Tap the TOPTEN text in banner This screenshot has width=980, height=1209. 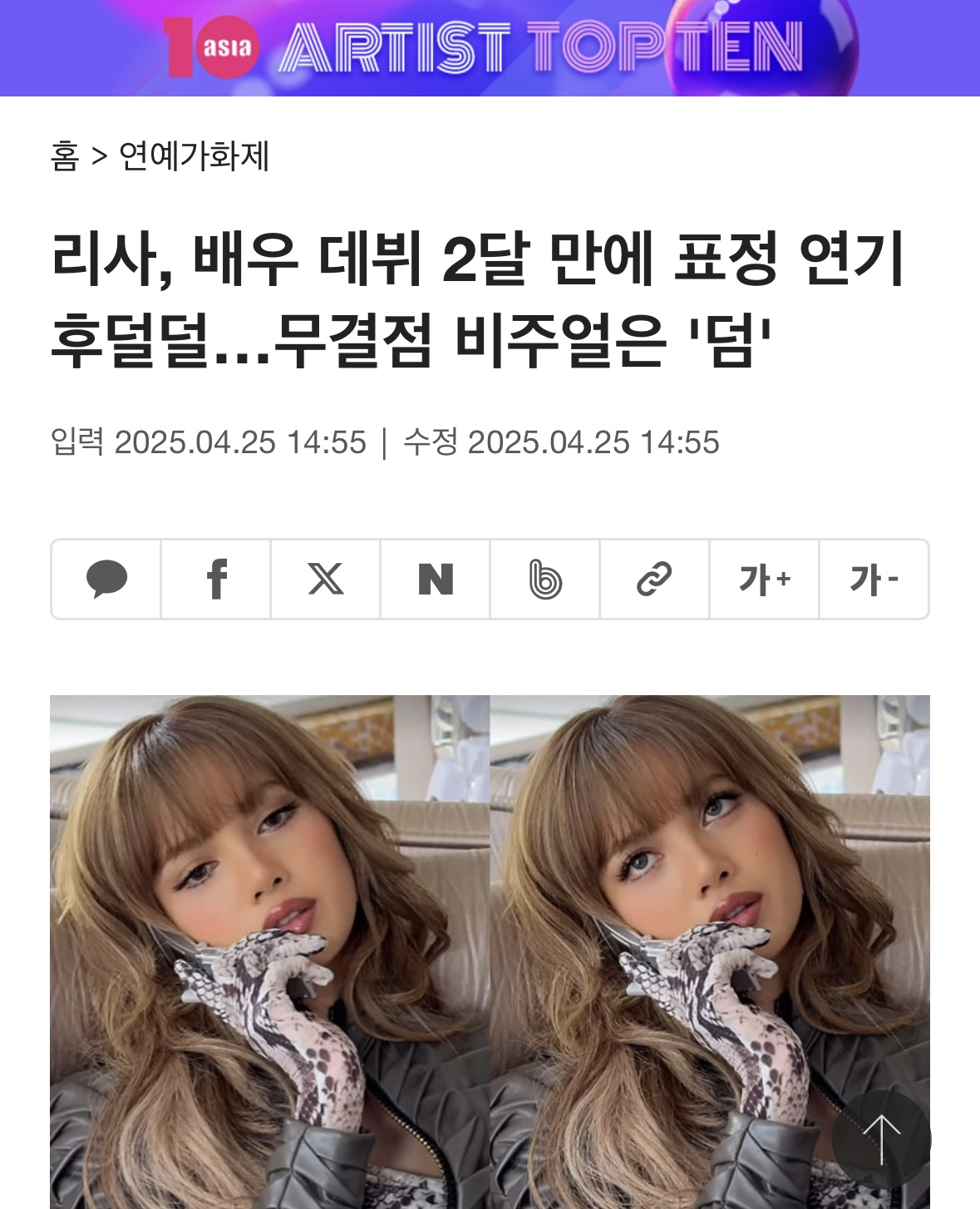(x=665, y=48)
